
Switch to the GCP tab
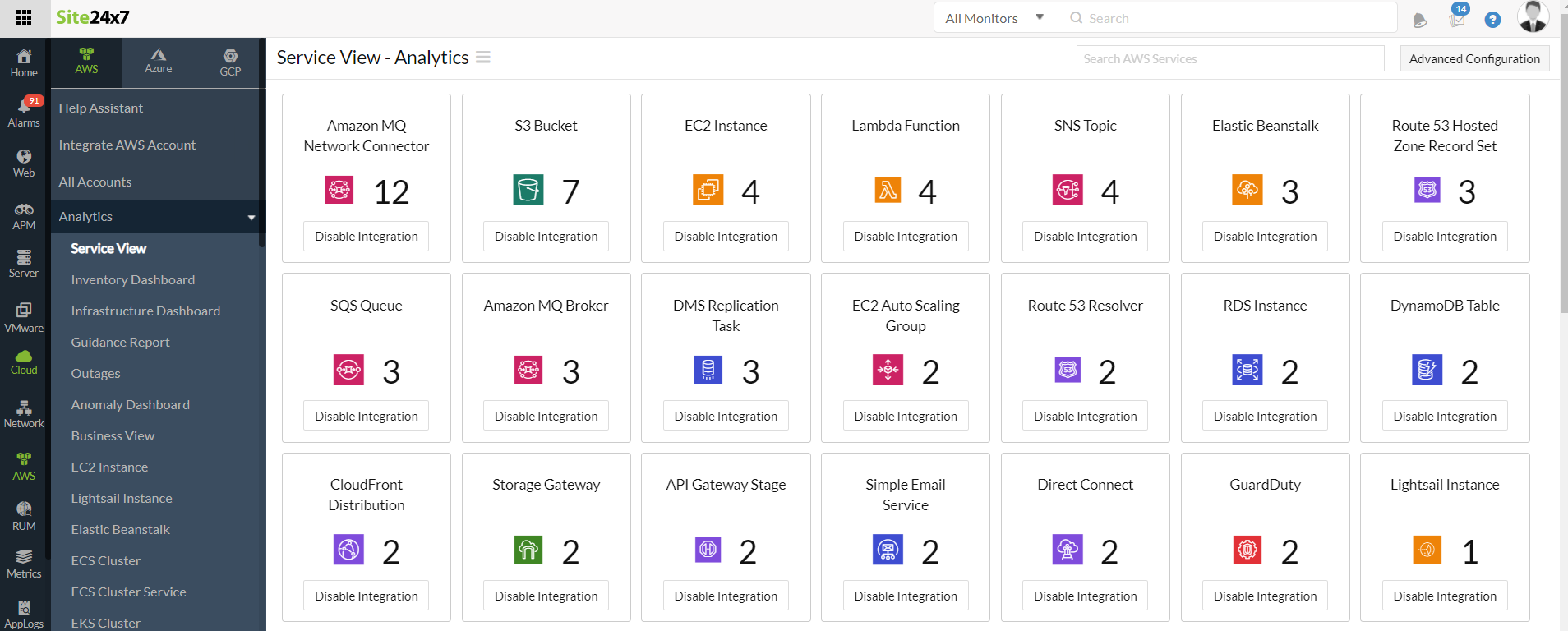pyautogui.click(x=230, y=62)
